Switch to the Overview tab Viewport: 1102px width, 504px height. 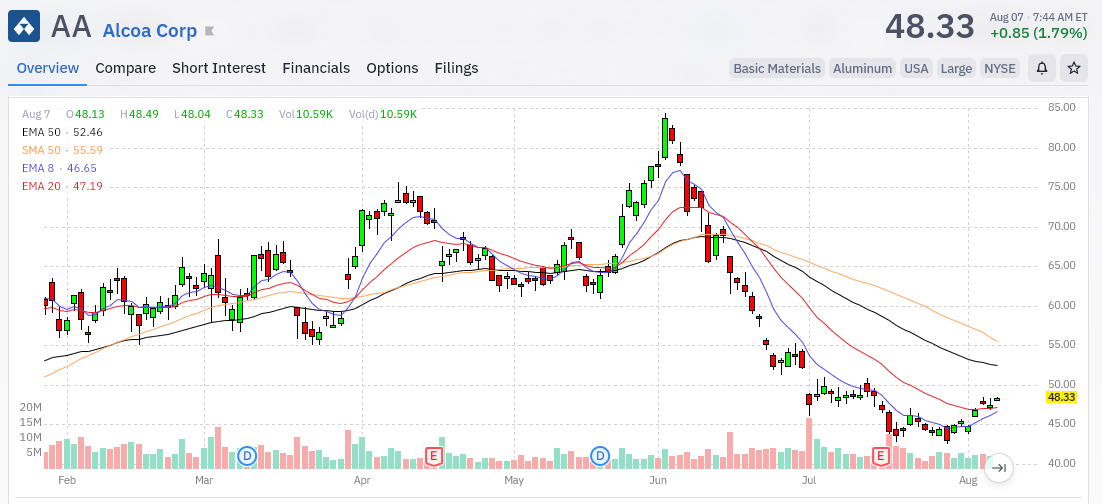48,68
